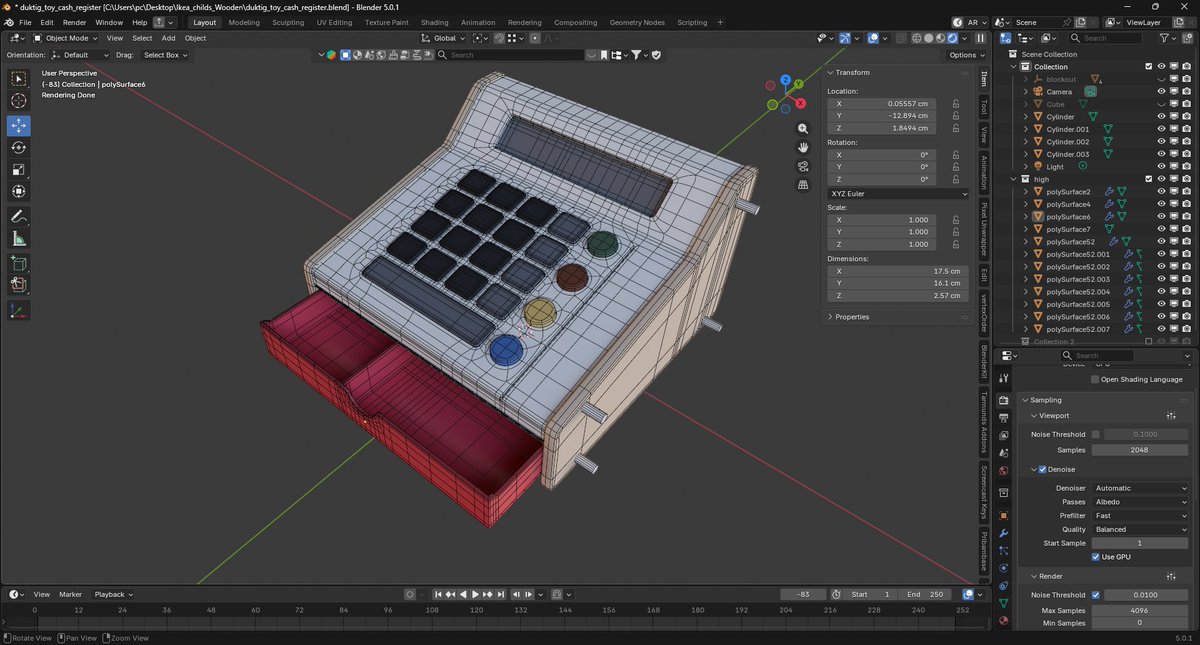Image resolution: width=1200 pixels, height=645 pixels.
Task: Click the viewport pan hand icon
Action: point(803,148)
